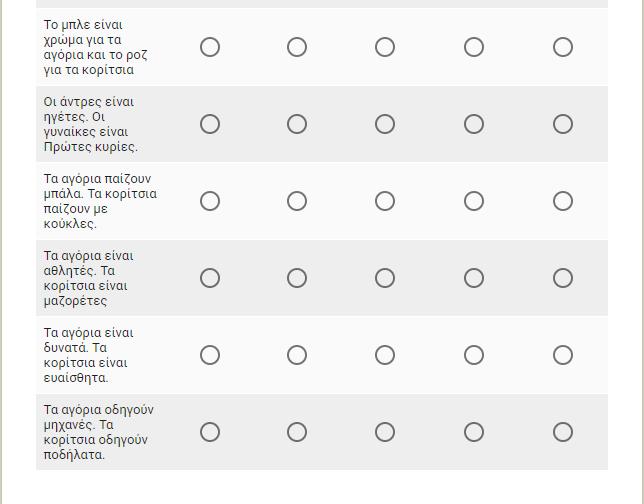Mark fifth option for 'Τα αγόρια είναι αθλητές' row
The image size is (644, 504).
pos(563,278)
